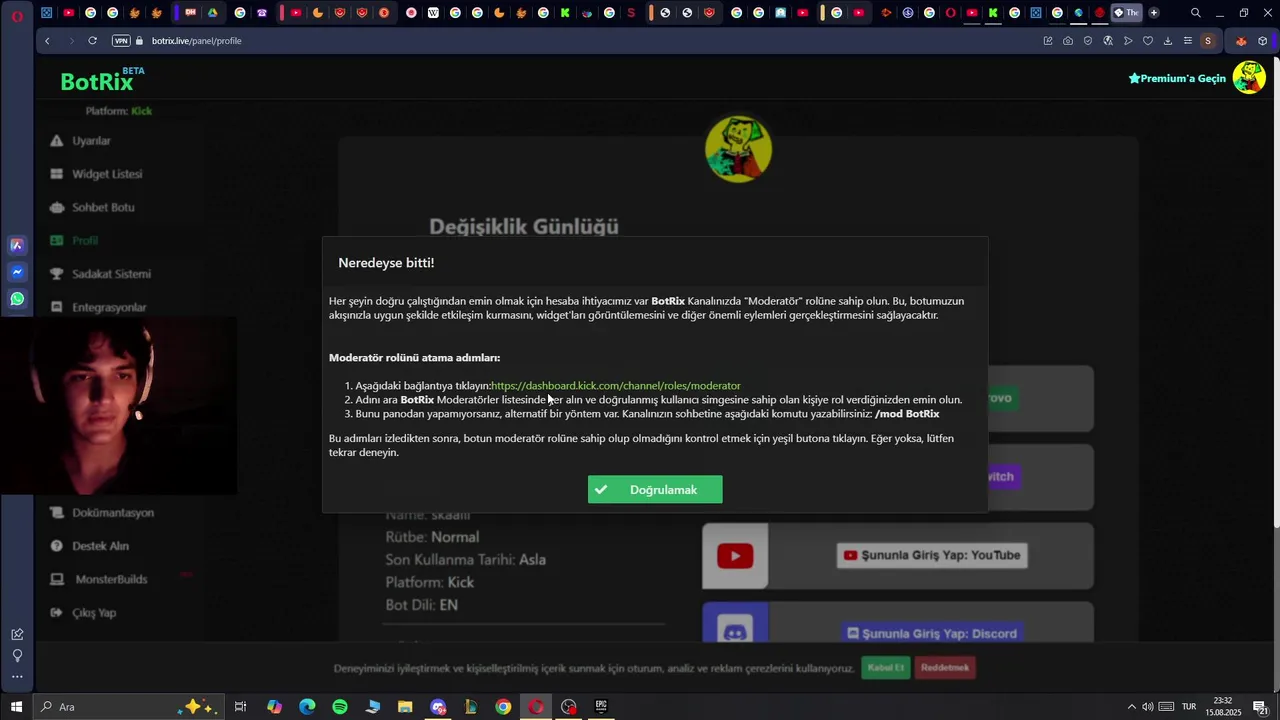
Task: Open Sadakat Sistemi in the sidebar
Action: coord(111,274)
